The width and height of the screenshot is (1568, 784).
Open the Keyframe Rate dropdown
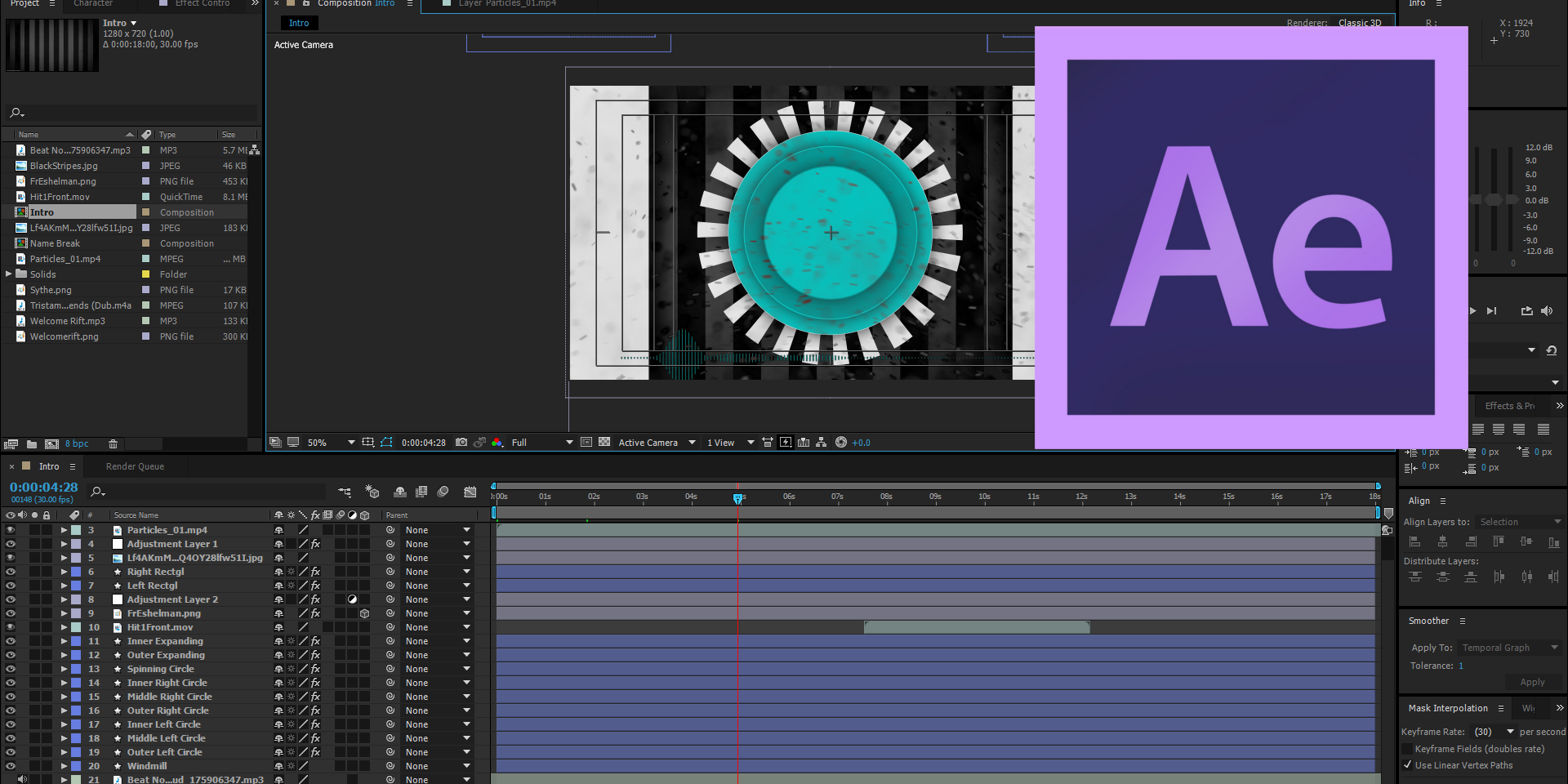(1494, 732)
